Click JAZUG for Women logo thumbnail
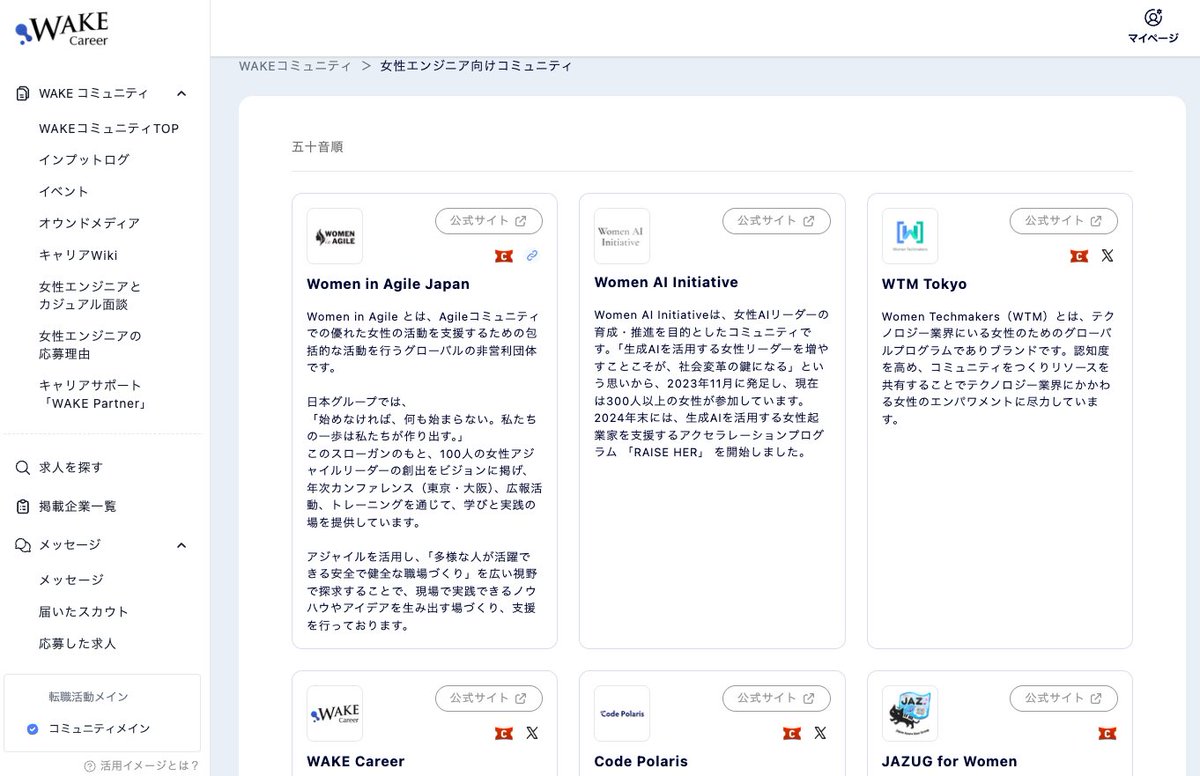Image resolution: width=1200 pixels, height=776 pixels. point(910,713)
